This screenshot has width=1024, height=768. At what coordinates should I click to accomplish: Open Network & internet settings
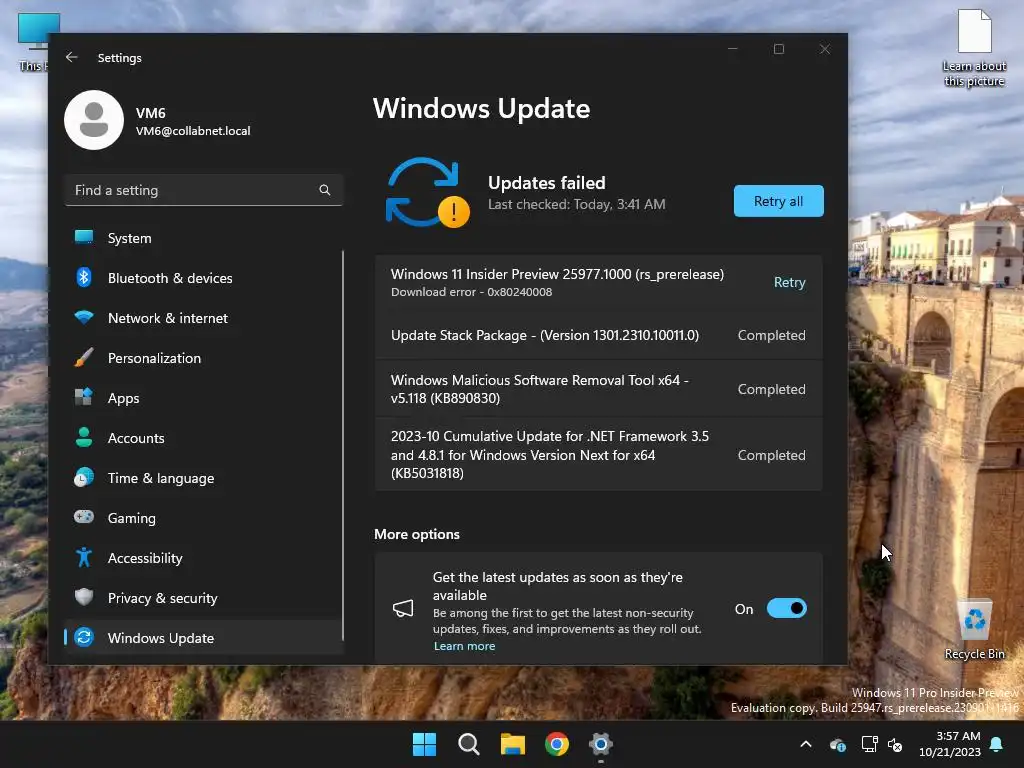[x=204, y=318]
